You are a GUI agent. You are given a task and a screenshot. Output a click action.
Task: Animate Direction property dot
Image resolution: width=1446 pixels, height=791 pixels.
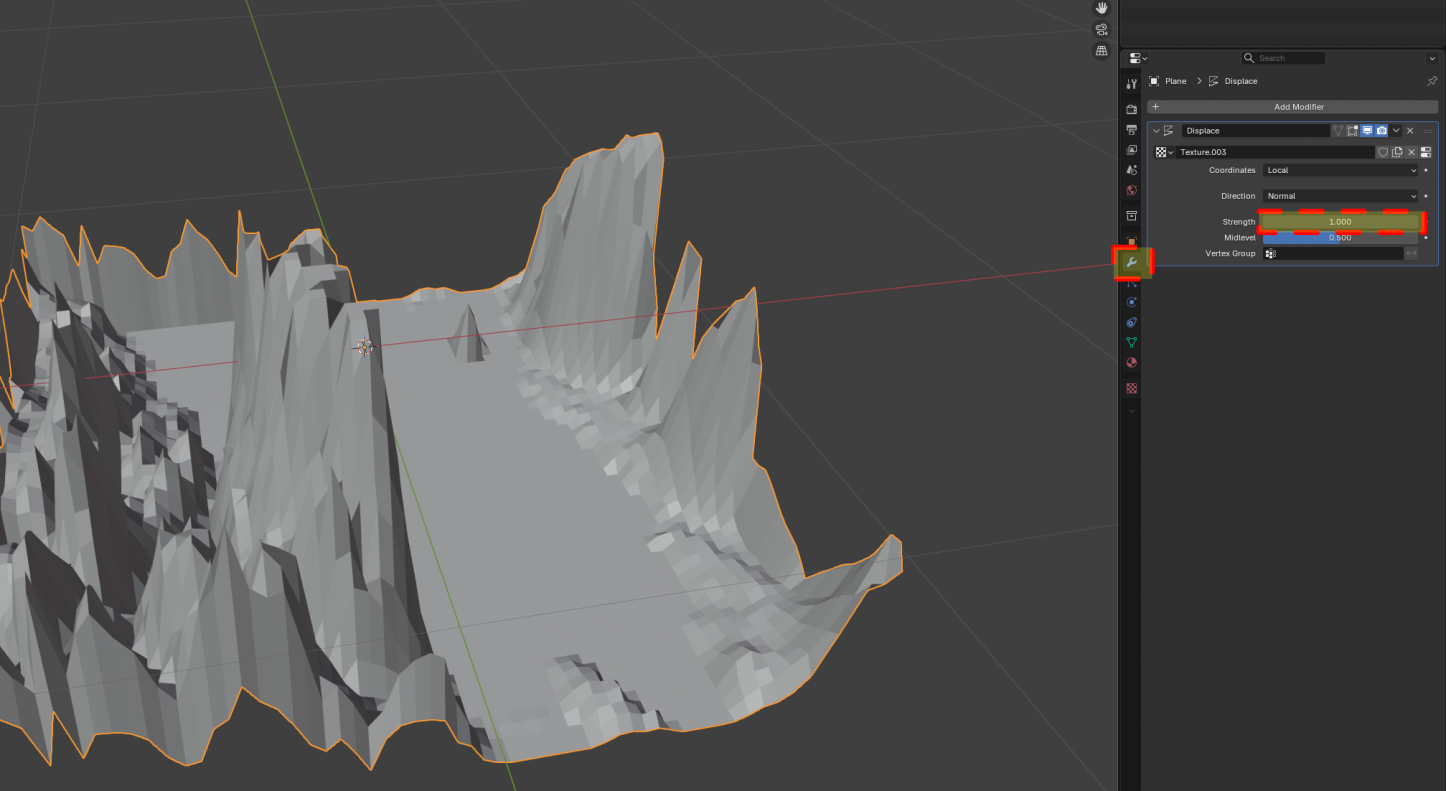1426,196
